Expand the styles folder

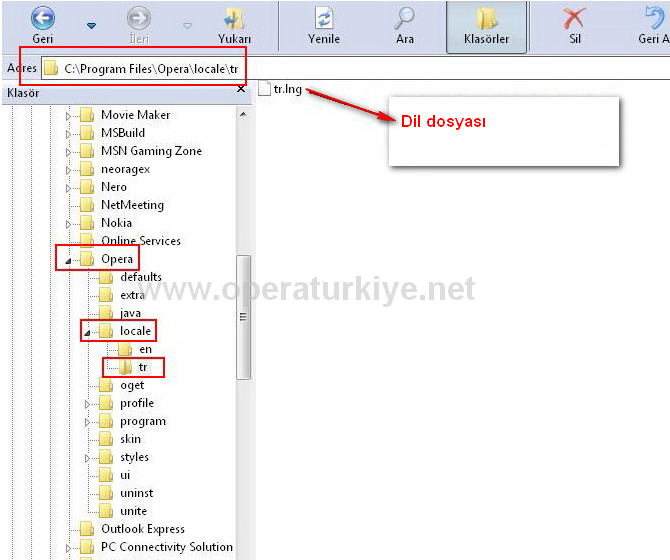(87, 458)
